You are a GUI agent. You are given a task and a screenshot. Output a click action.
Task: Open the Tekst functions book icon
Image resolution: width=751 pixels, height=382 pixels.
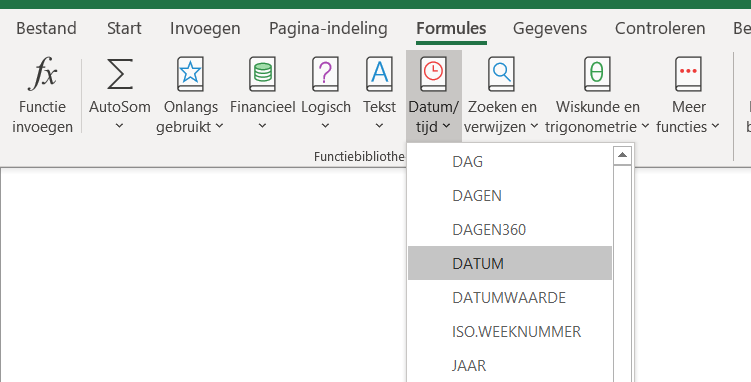(379, 74)
